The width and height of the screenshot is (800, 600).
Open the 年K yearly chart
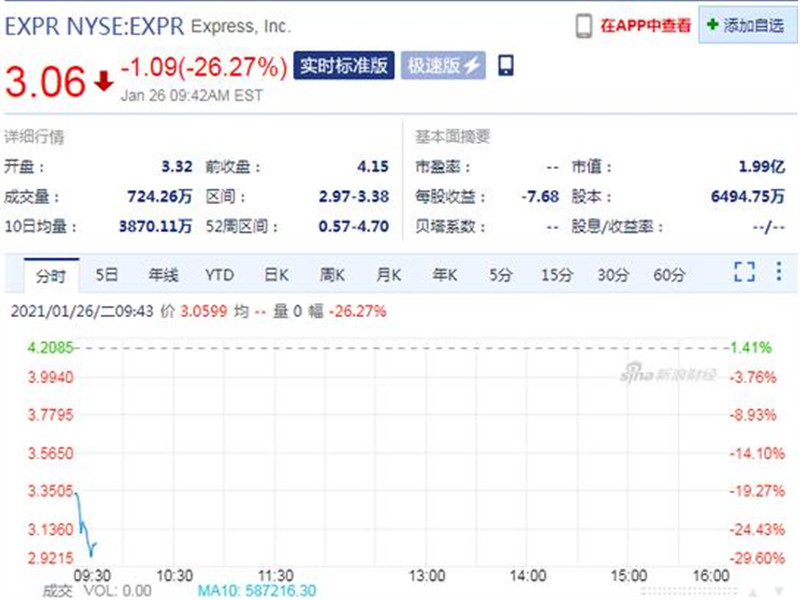[445, 275]
